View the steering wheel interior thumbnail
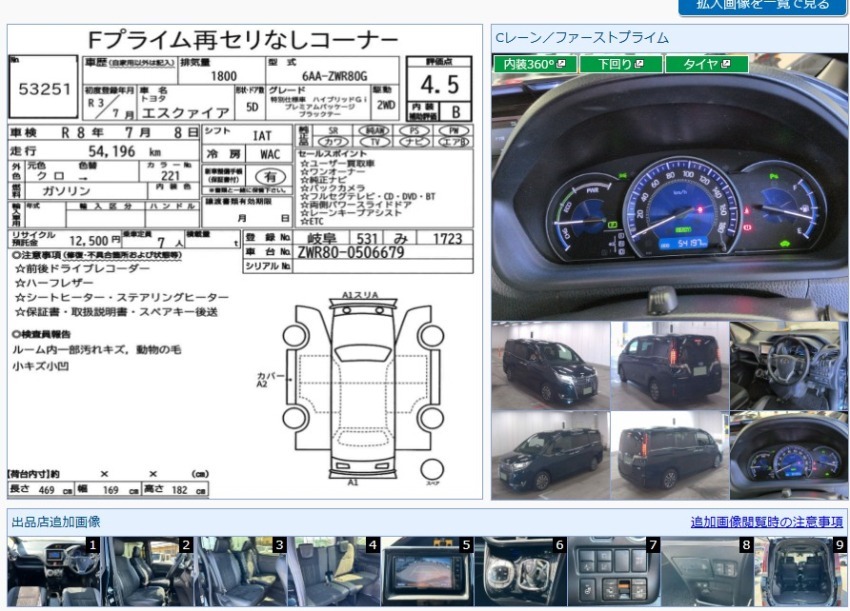The height and width of the screenshot is (611, 850). pos(789,366)
